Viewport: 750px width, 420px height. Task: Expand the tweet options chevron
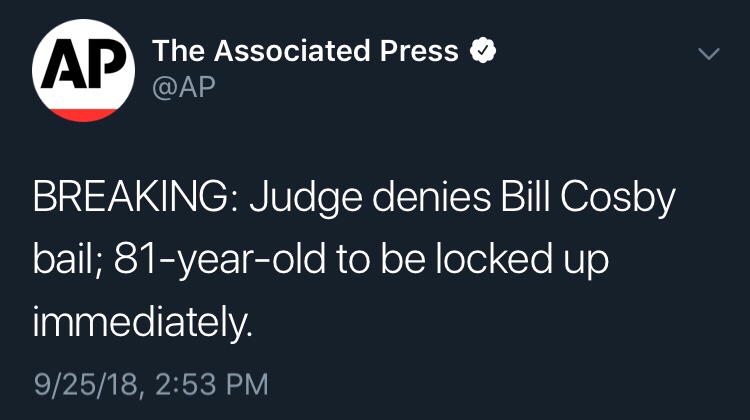point(707,54)
